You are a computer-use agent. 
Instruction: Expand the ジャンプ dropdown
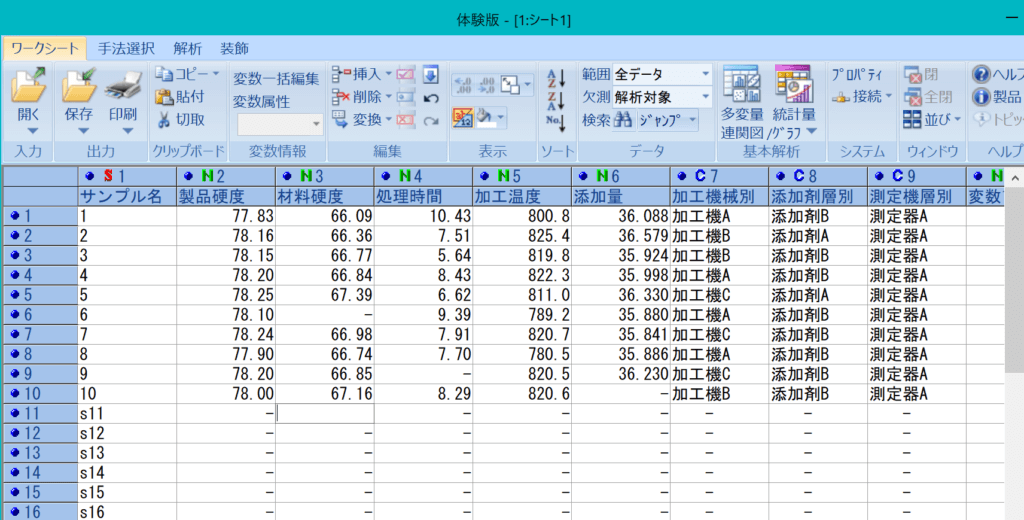pyautogui.click(x=693, y=120)
